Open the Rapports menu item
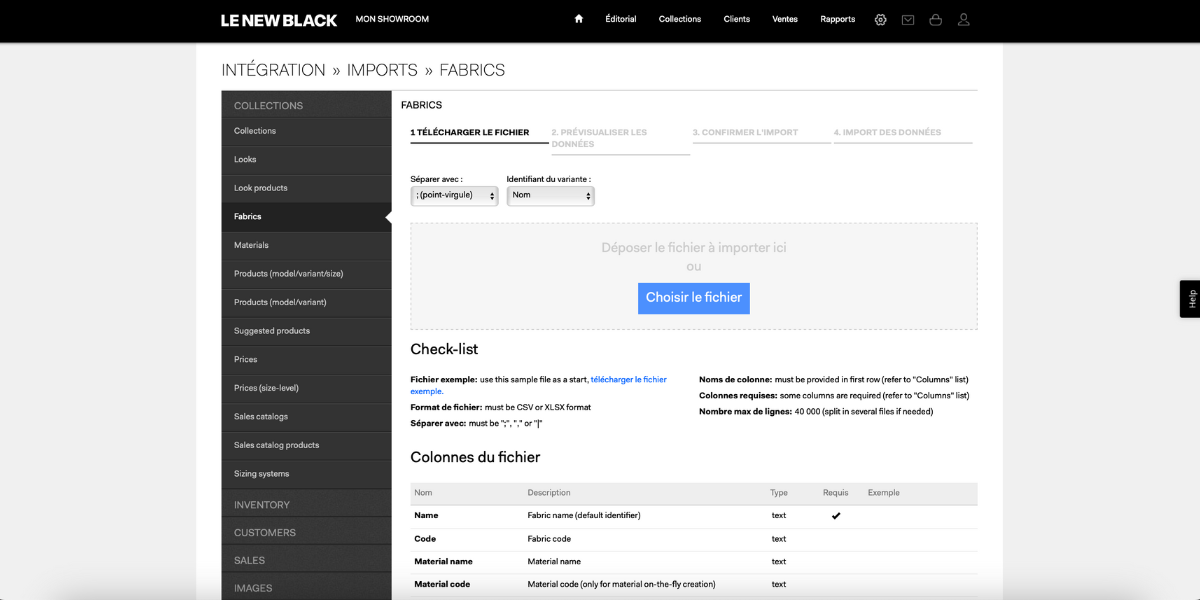Image resolution: width=1200 pixels, height=600 pixels. coord(837,19)
